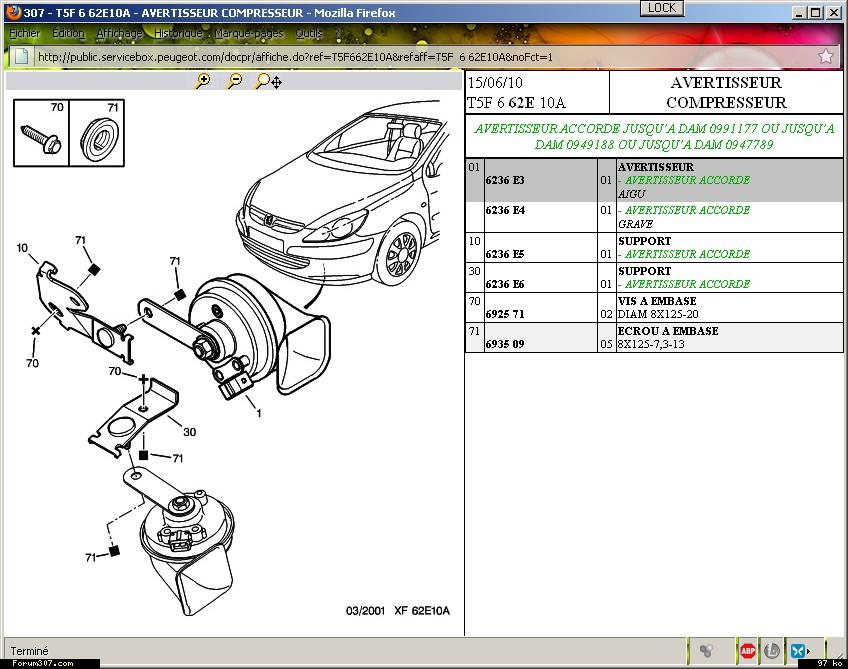Click part number 6935 09
This screenshot has width=848, height=669.
[x=505, y=344]
